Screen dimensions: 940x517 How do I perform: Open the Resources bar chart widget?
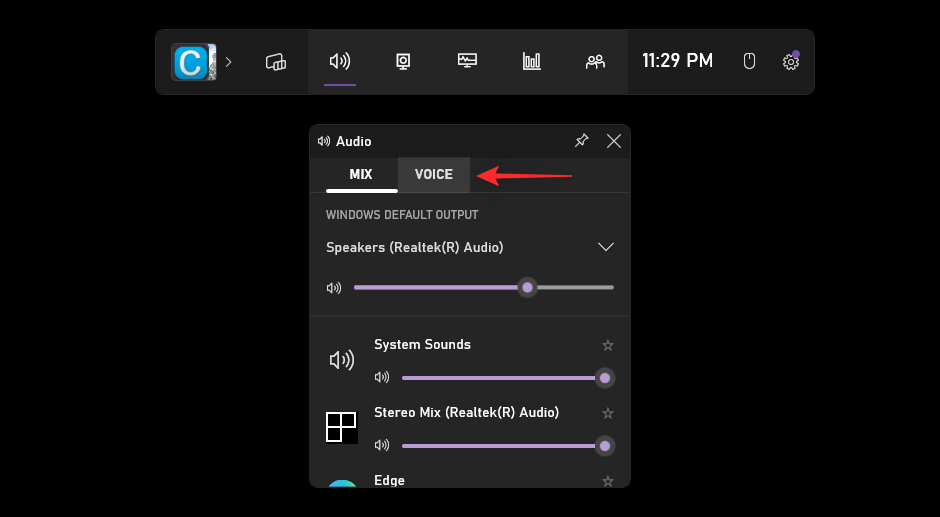pos(531,62)
